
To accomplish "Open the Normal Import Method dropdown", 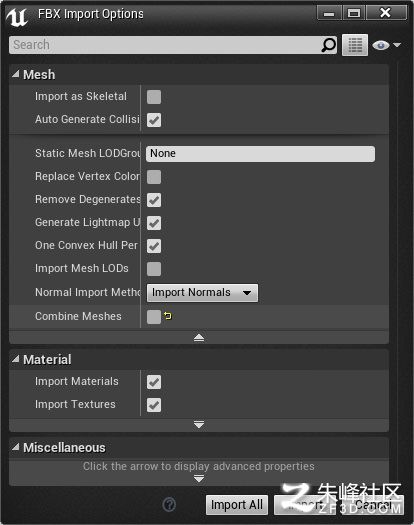I will [x=202, y=293].
